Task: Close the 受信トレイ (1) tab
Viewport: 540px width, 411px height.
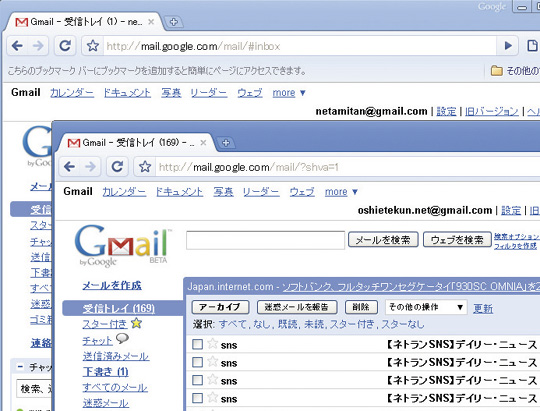Action: click(151, 22)
